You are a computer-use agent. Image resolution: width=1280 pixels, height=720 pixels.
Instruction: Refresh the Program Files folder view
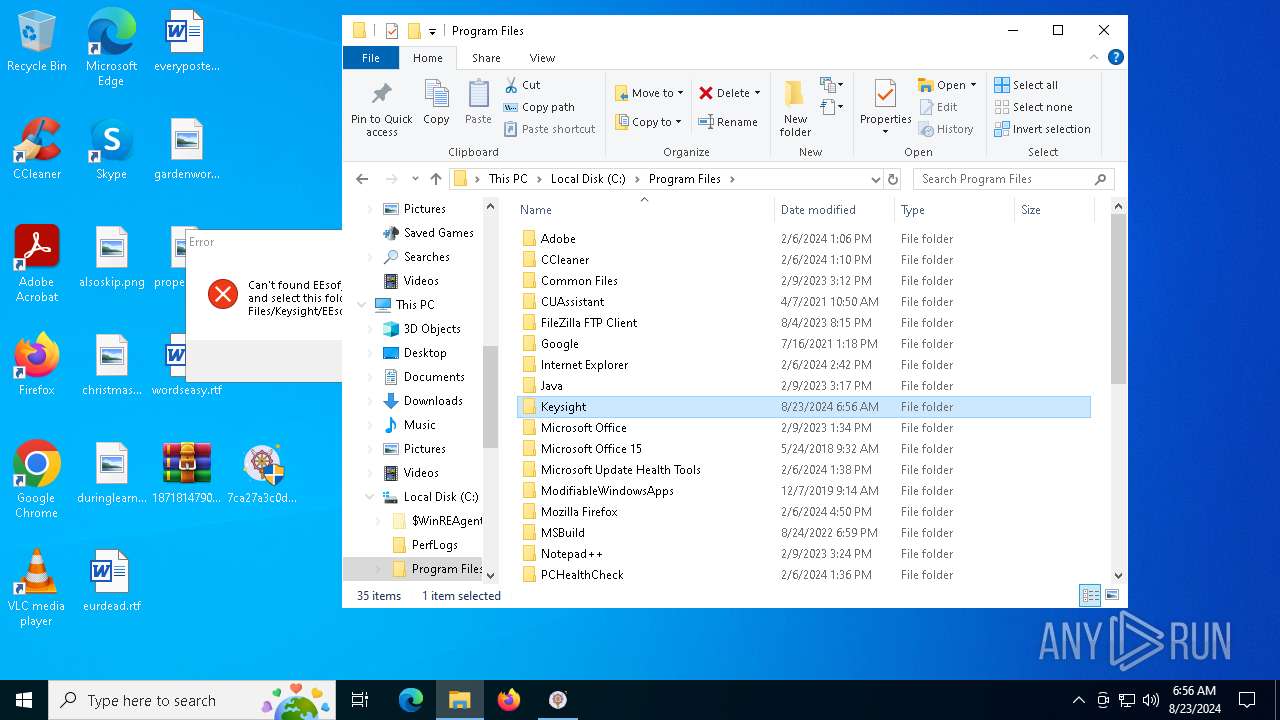click(x=893, y=179)
